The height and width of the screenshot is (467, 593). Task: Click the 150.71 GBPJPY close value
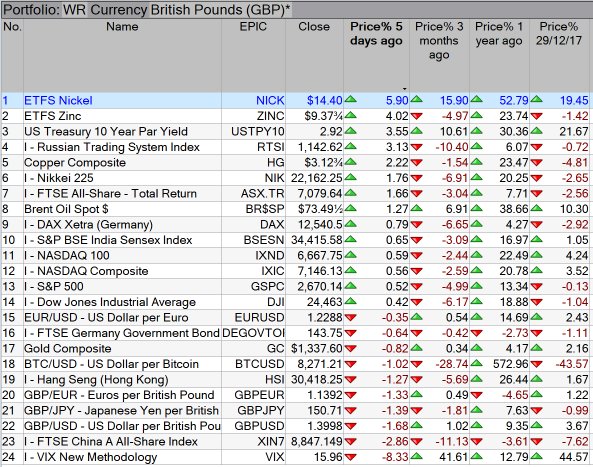point(328,410)
